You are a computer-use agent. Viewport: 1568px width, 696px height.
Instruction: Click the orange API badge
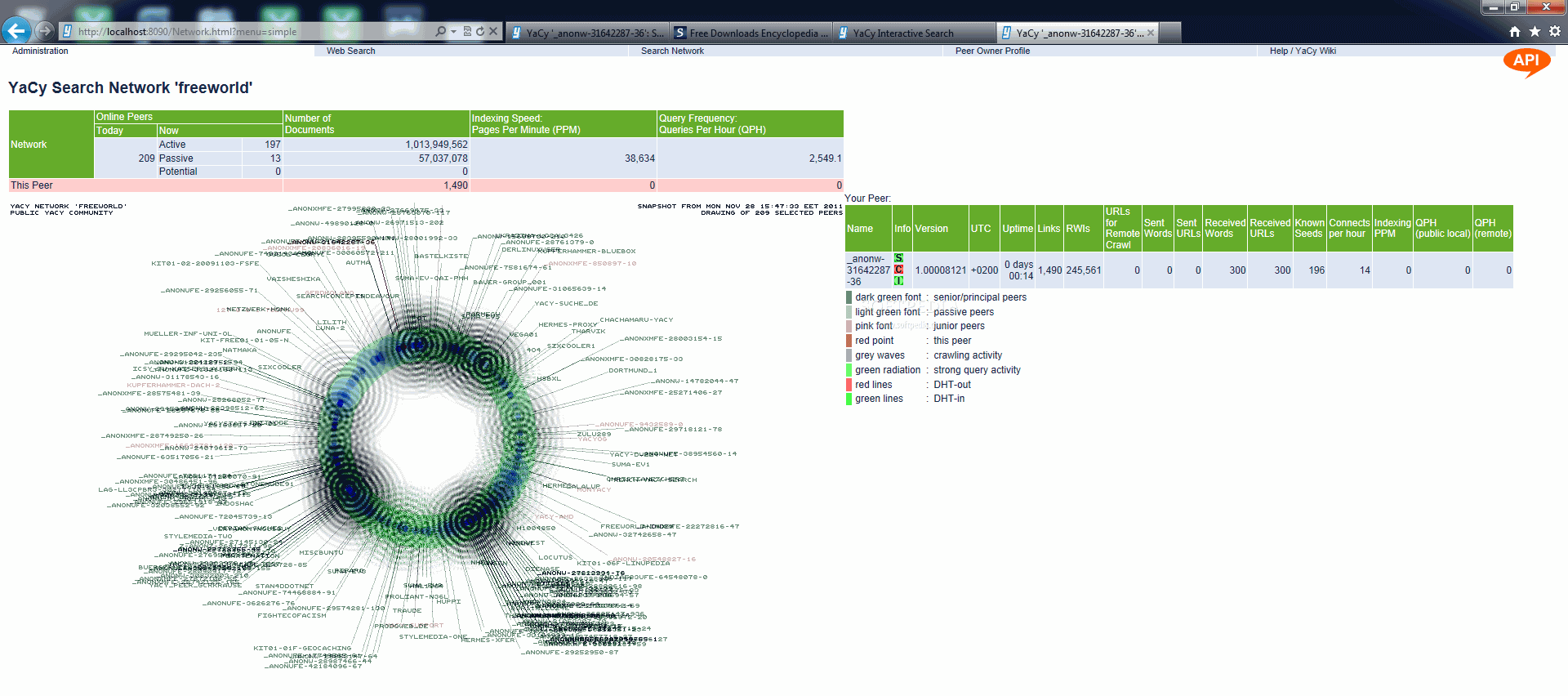1526,61
